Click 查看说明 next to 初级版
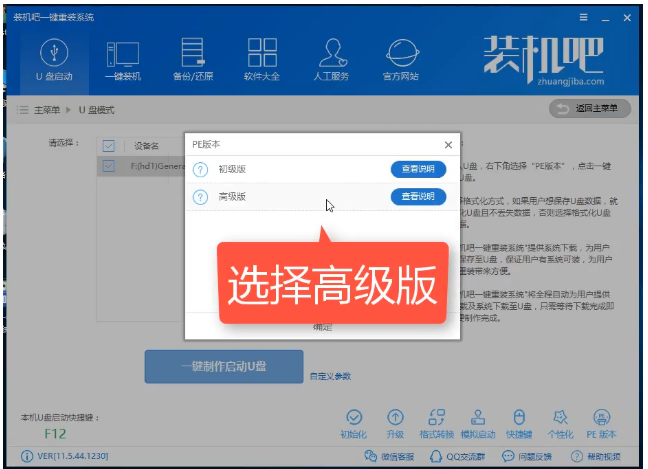This screenshot has width=648, height=469. [x=417, y=169]
